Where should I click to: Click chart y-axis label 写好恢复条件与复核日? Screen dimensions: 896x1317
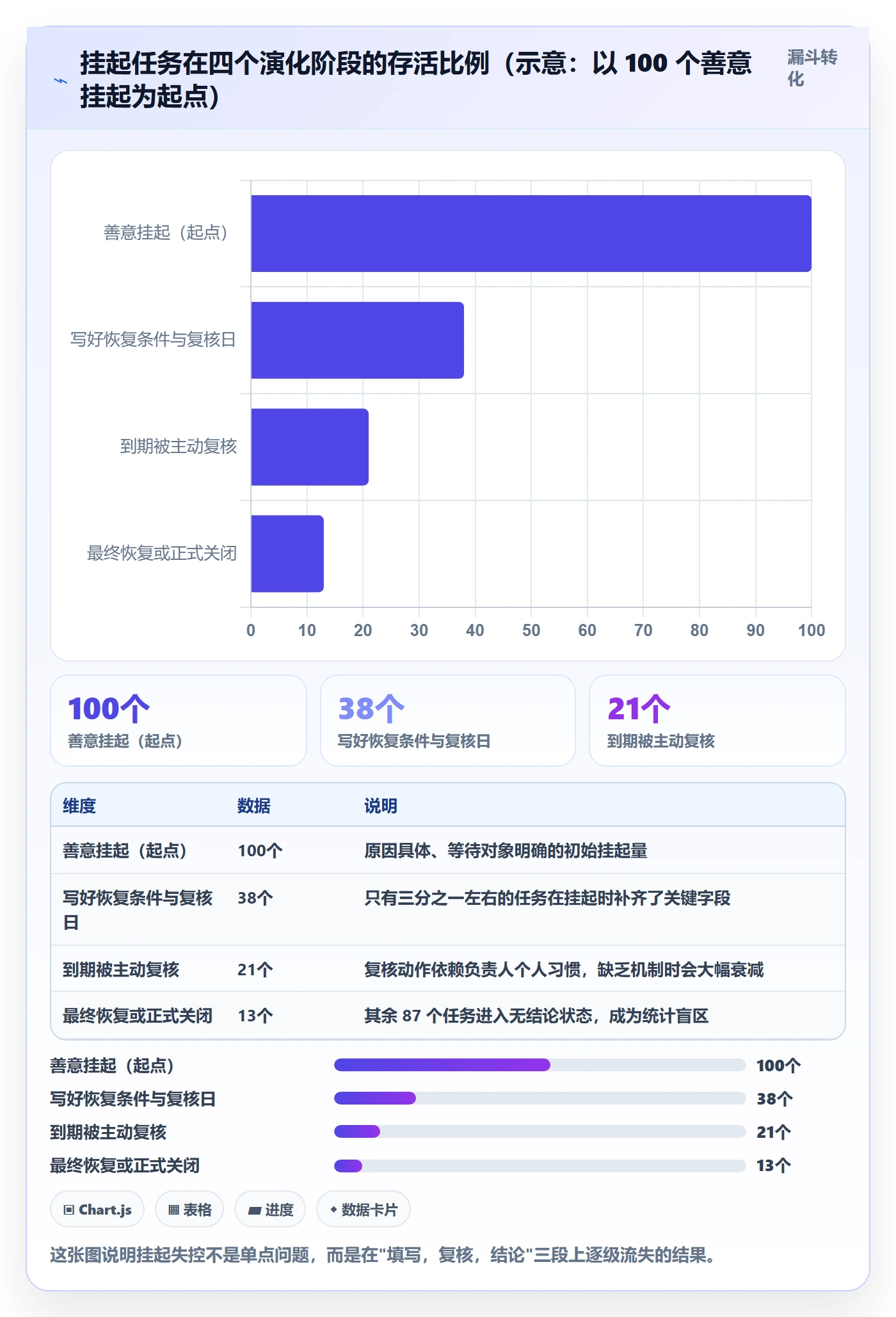154,339
